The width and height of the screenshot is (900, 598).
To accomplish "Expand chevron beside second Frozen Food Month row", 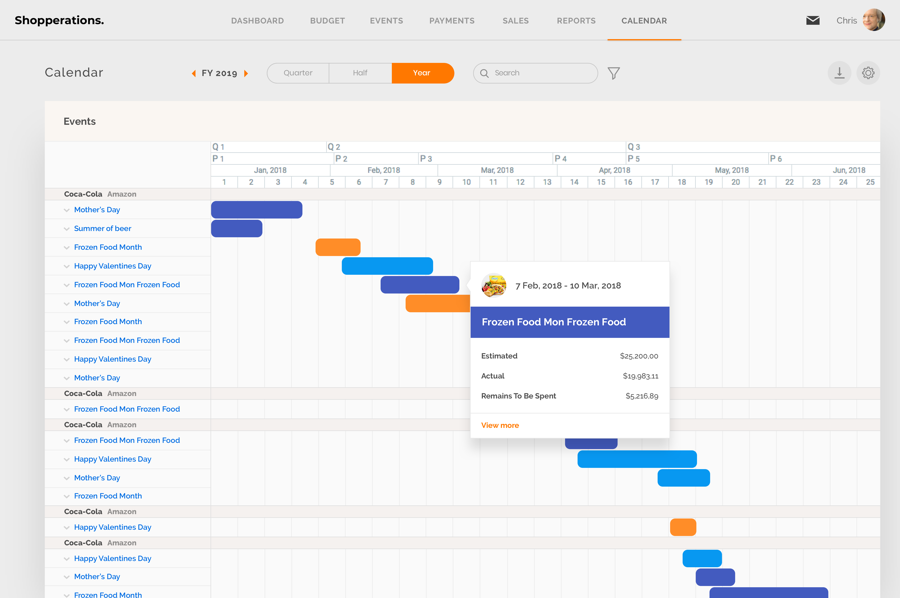I will coord(67,322).
